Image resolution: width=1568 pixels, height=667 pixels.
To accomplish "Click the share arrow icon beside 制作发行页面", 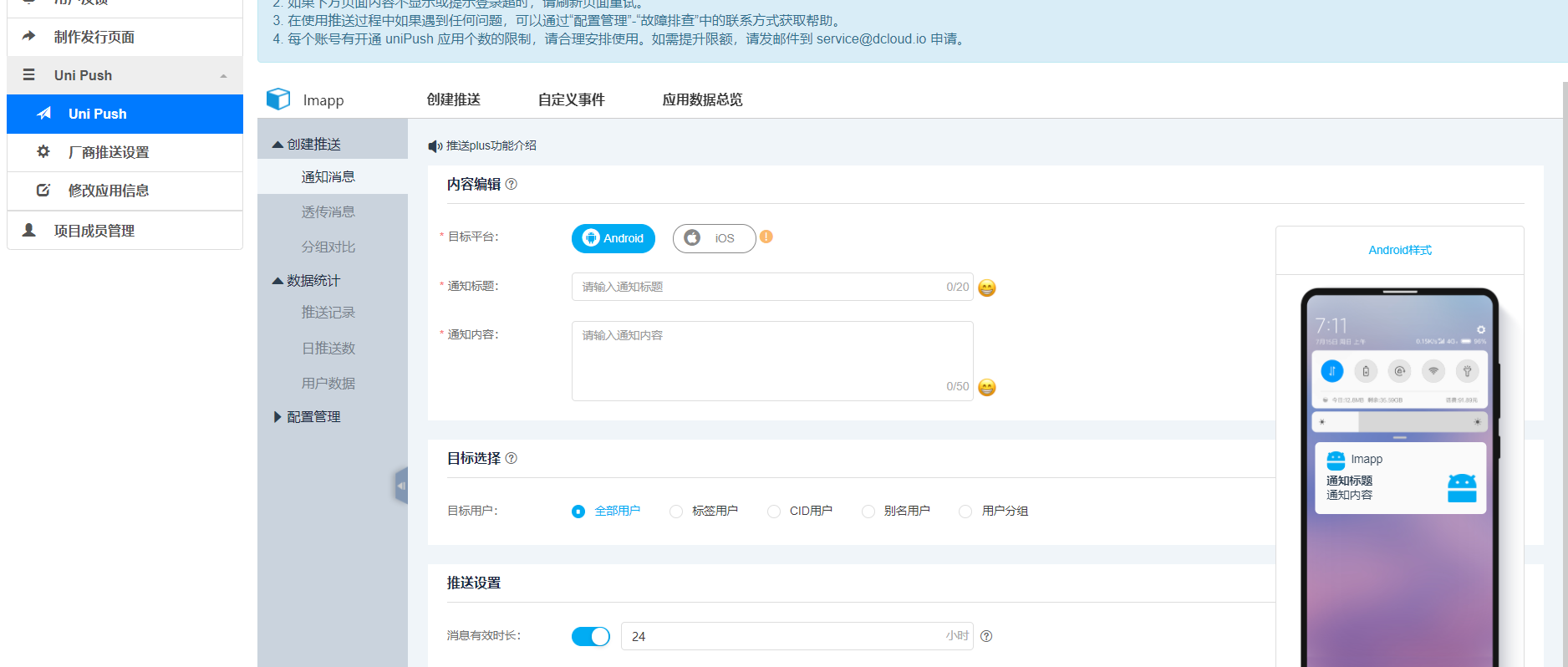I will coord(29,36).
